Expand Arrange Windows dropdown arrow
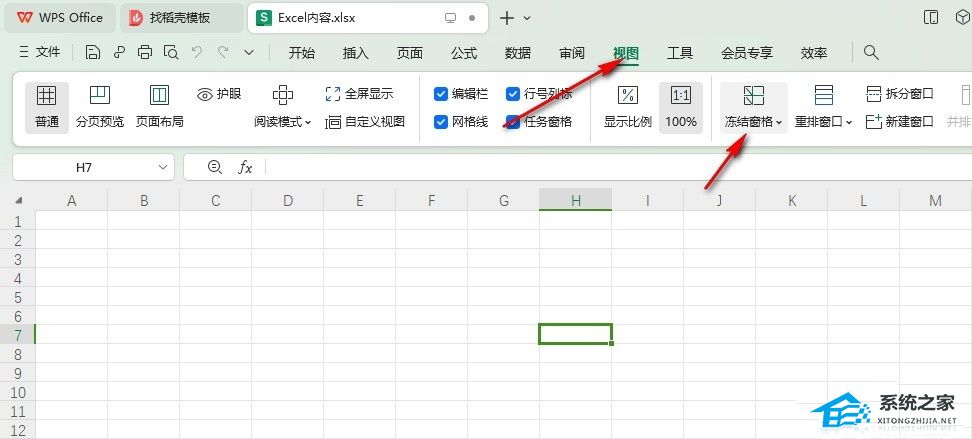Screen dimensions: 972x439 tap(849, 122)
